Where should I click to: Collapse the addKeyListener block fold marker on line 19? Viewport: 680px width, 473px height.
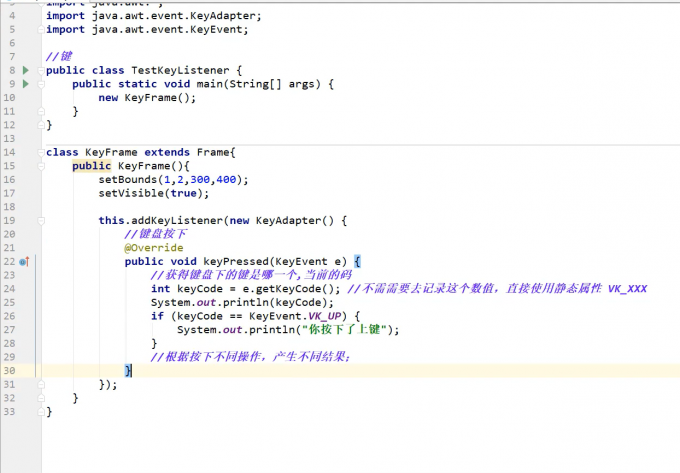[40, 220]
